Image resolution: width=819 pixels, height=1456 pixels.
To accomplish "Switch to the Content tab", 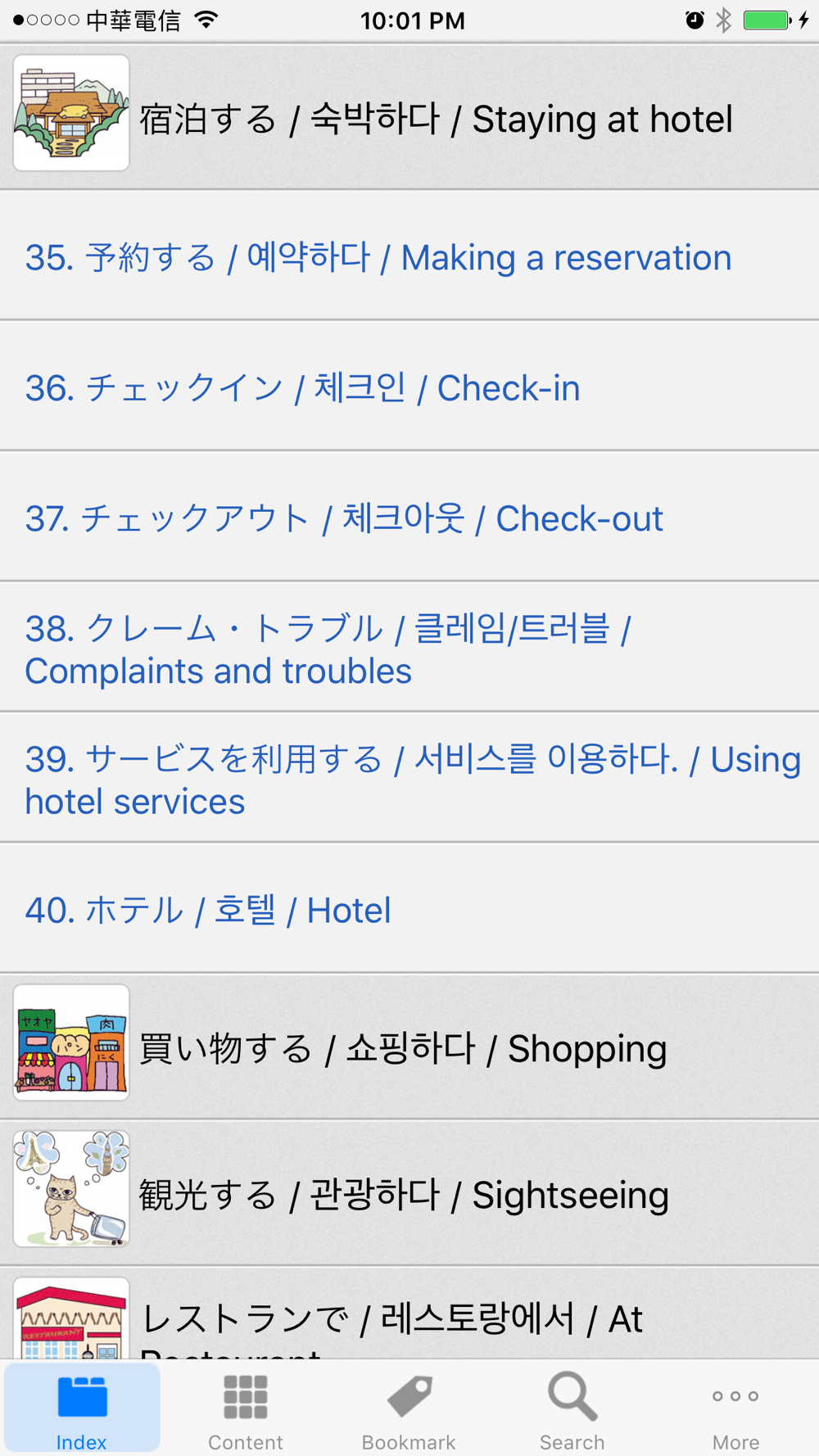I will pyautogui.click(x=246, y=1408).
